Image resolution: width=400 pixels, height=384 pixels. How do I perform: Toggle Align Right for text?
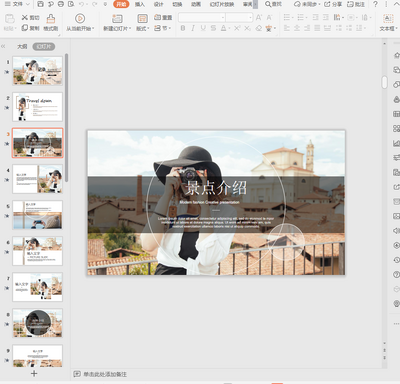[307, 28]
